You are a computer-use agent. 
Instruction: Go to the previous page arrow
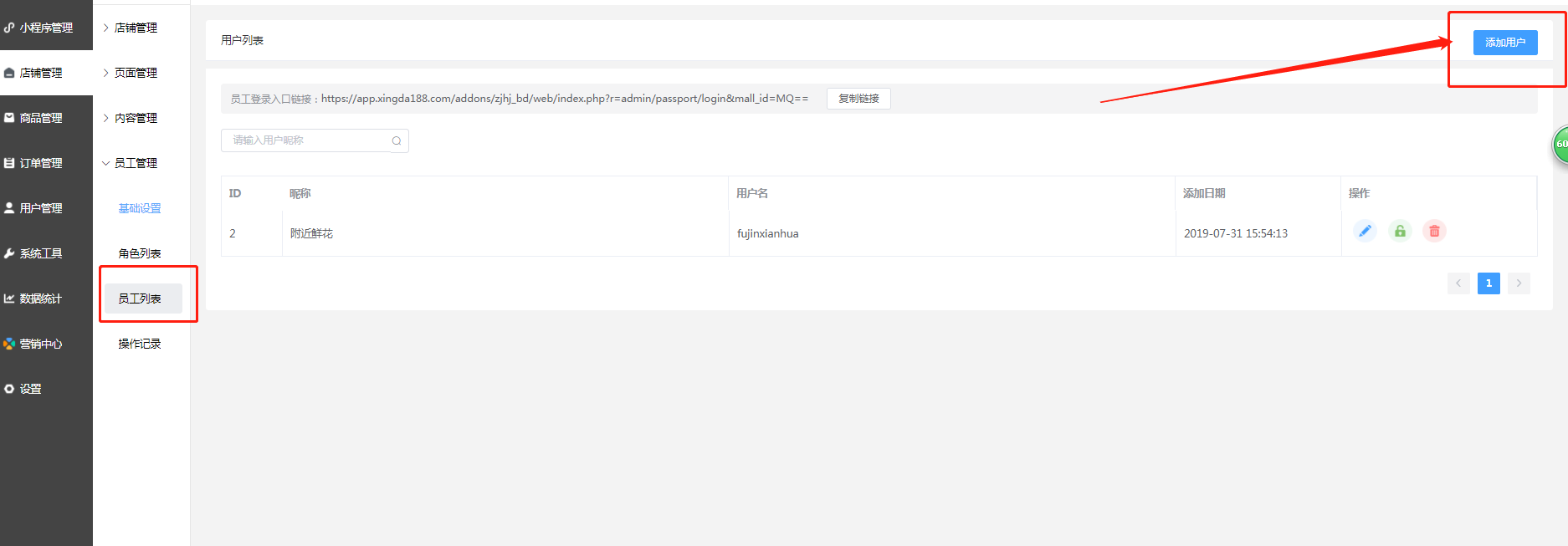[1458, 283]
